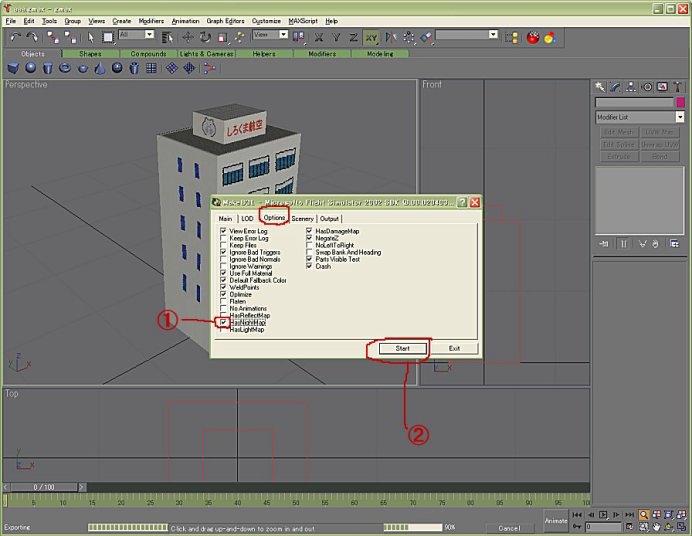Open the MAXScript menu
The height and width of the screenshot is (536, 692).
tap(303, 20)
